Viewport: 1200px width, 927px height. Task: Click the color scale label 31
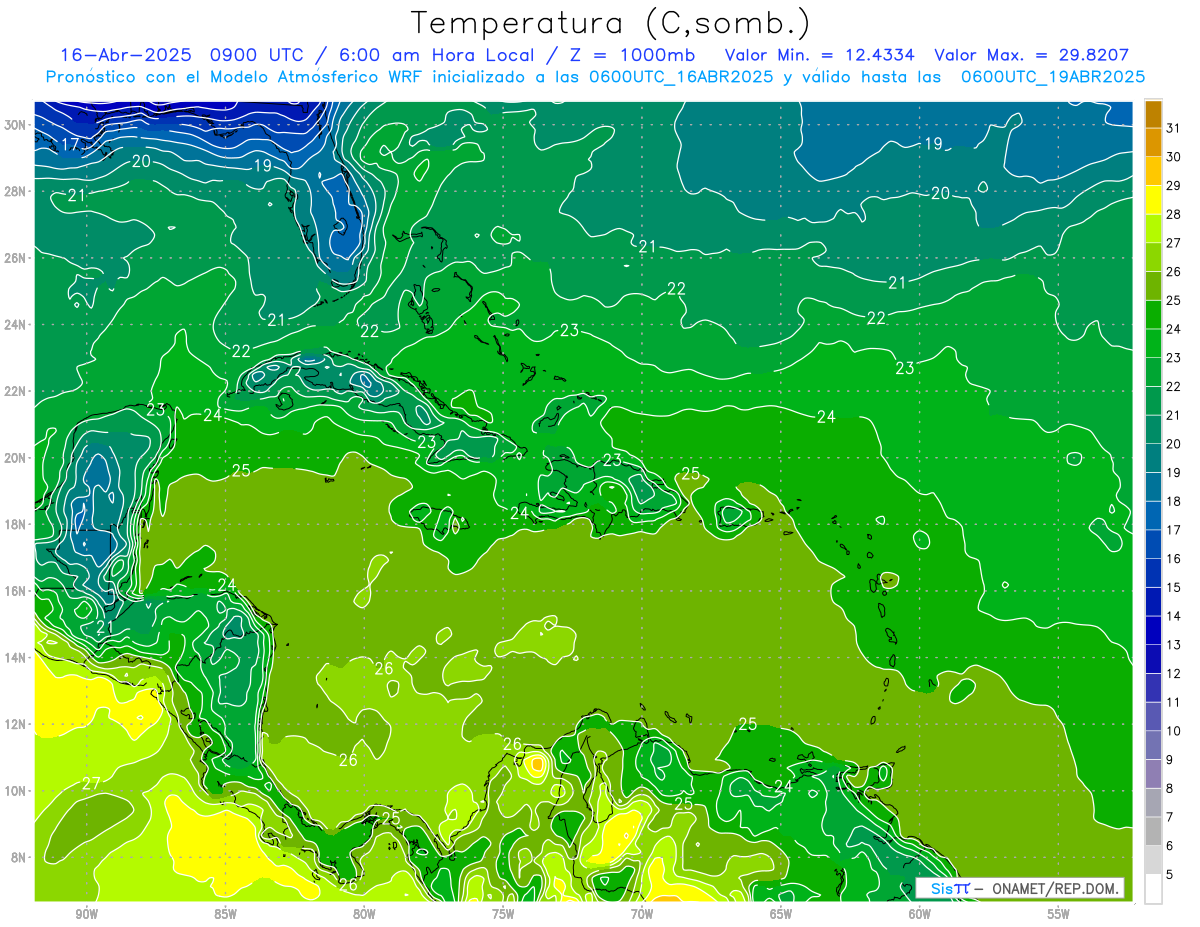point(1174,127)
